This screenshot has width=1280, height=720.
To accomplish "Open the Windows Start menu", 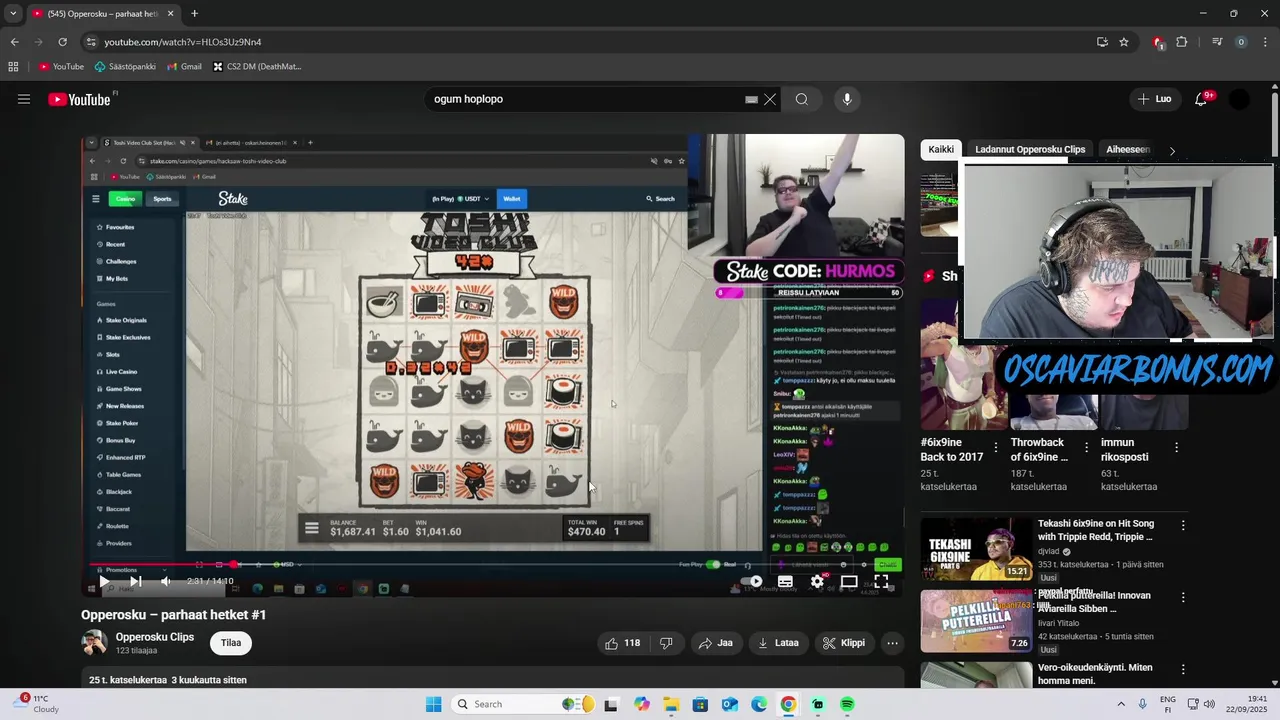I will 433,704.
